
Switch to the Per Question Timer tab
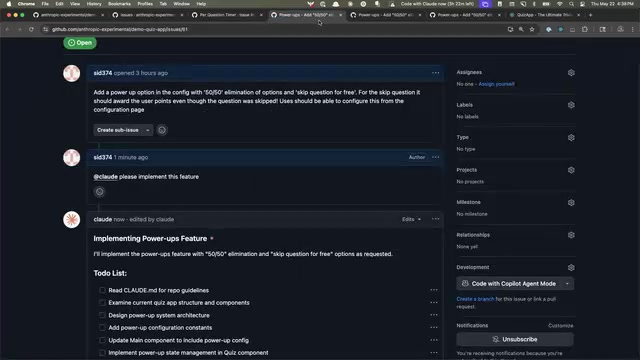click(x=226, y=15)
